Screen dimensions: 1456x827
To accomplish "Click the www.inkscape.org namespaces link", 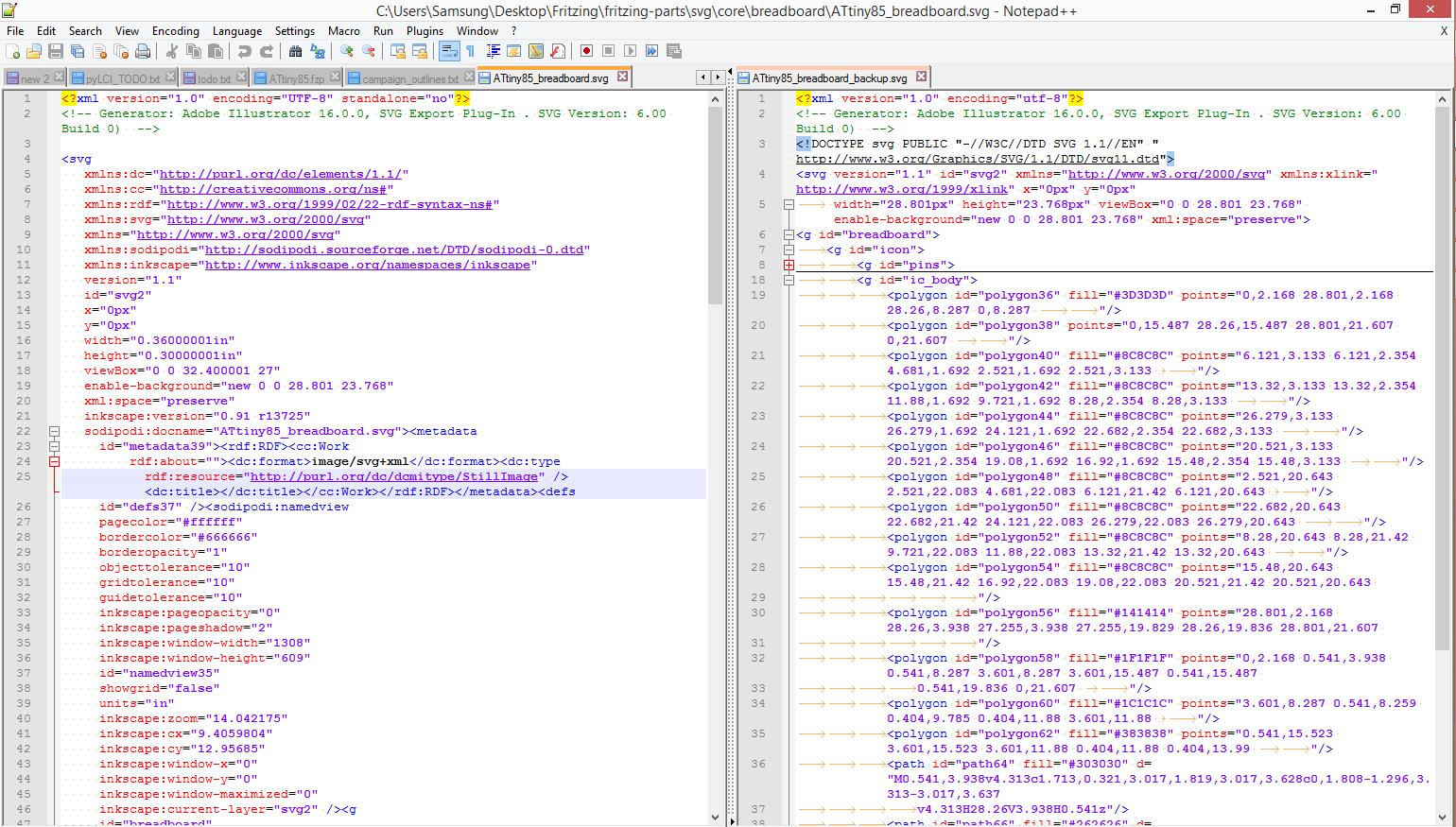I will [x=368, y=265].
